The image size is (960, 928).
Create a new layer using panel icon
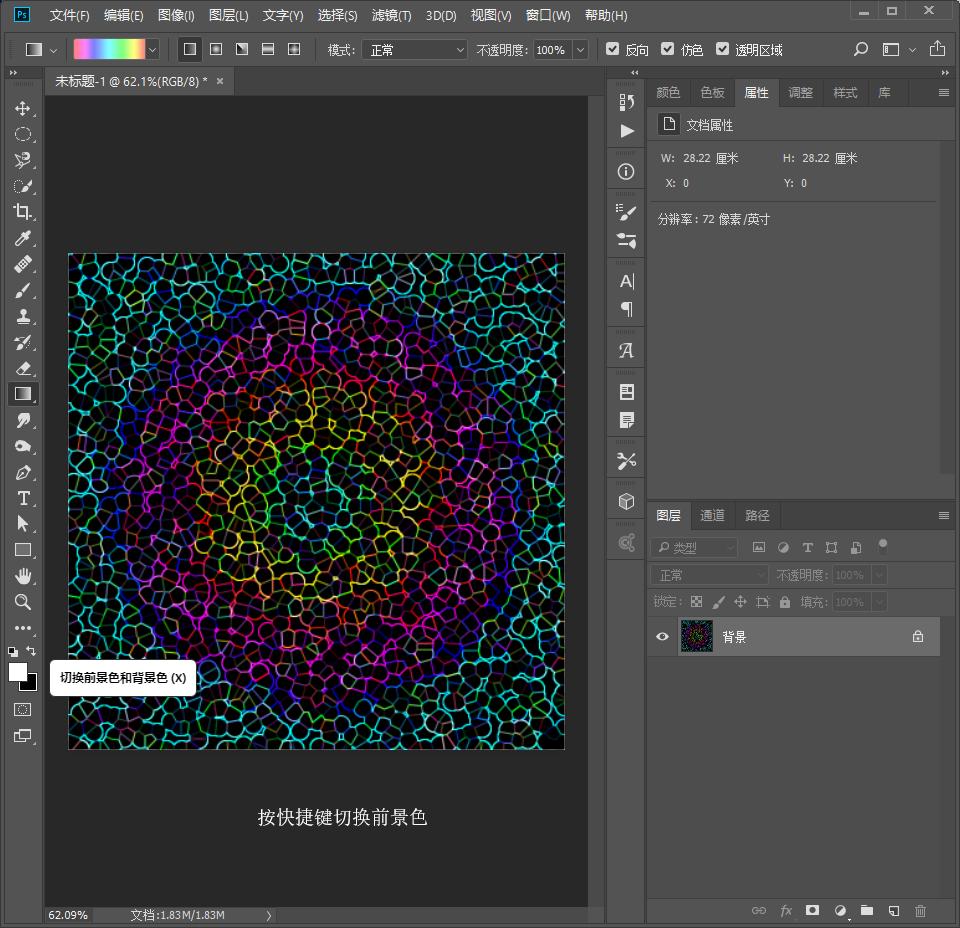click(894, 911)
